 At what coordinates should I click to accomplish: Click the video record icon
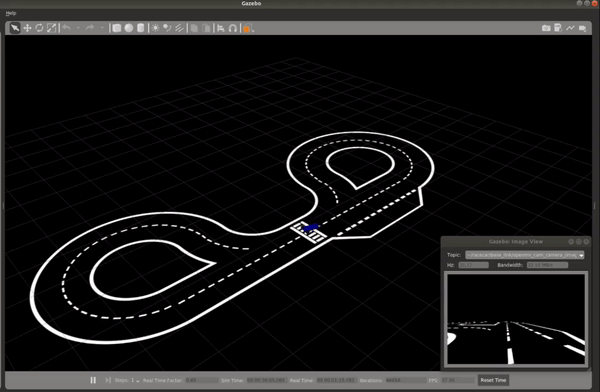click(582, 28)
